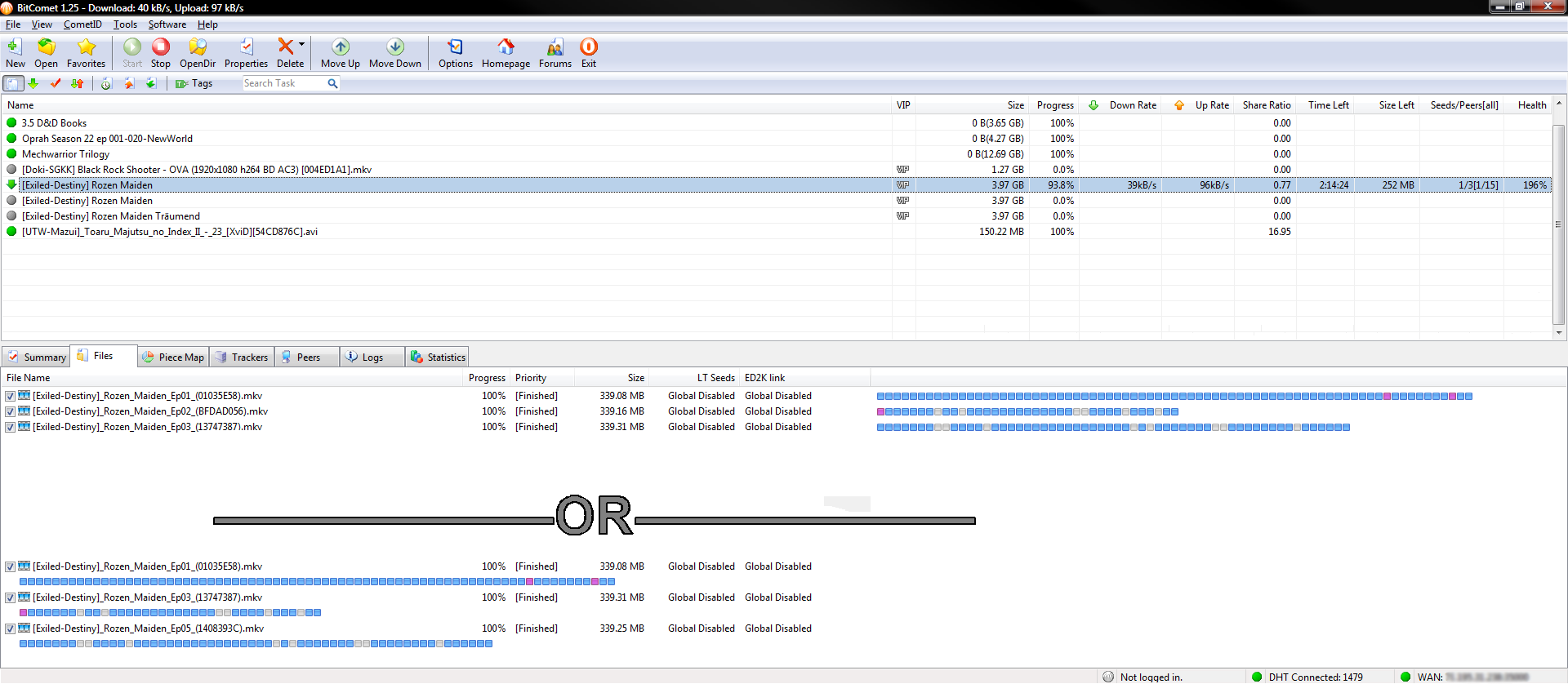The height and width of the screenshot is (684, 1568).
Task: Expand the Delete button dropdown arrow
Action: point(301,44)
